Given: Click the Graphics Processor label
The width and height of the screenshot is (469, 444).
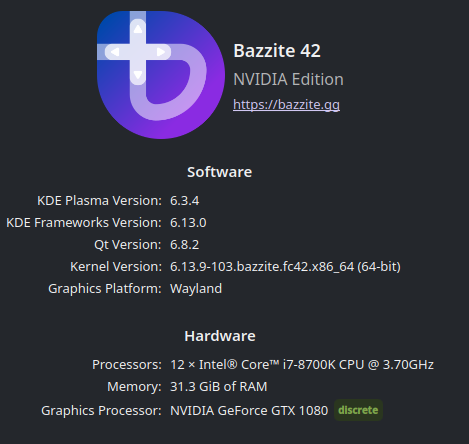Looking at the screenshot, I should pyautogui.click(x=101, y=411).
